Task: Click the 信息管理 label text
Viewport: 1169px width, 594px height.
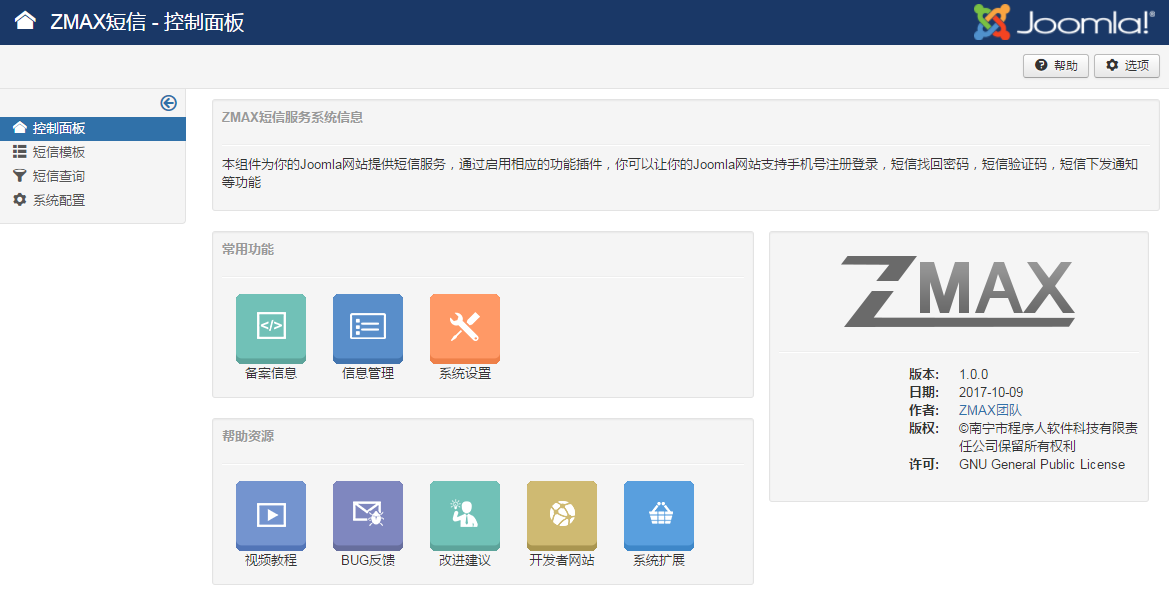Action: [x=368, y=373]
